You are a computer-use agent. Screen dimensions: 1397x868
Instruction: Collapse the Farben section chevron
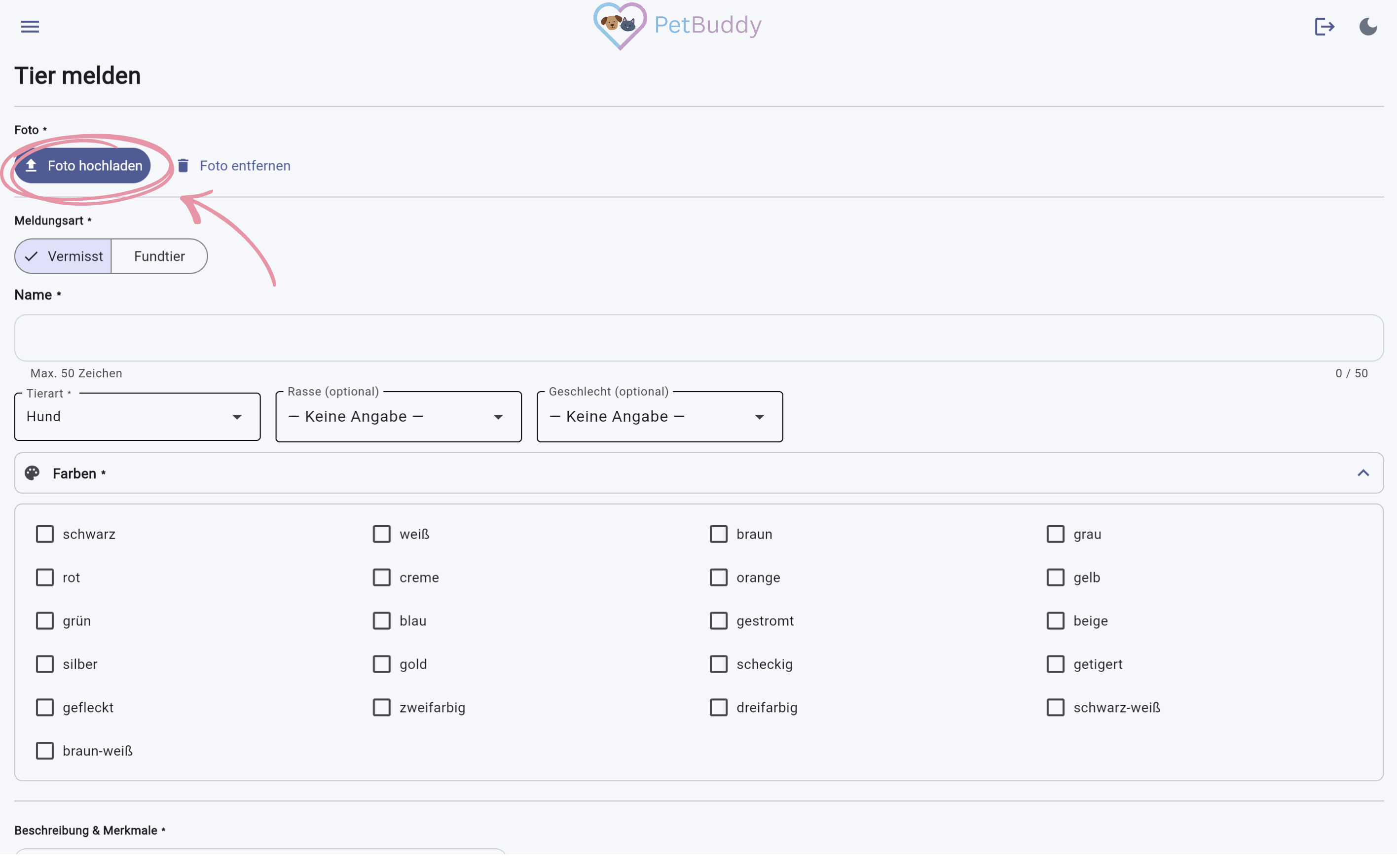coord(1362,473)
